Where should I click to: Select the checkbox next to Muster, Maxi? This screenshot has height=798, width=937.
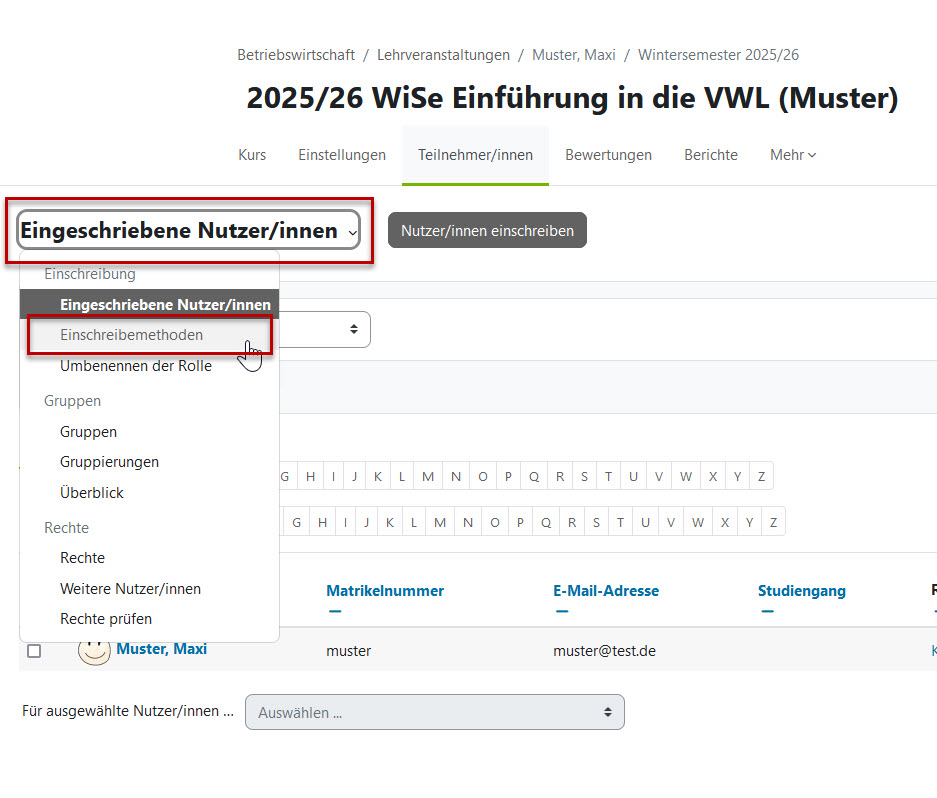coord(34,650)
